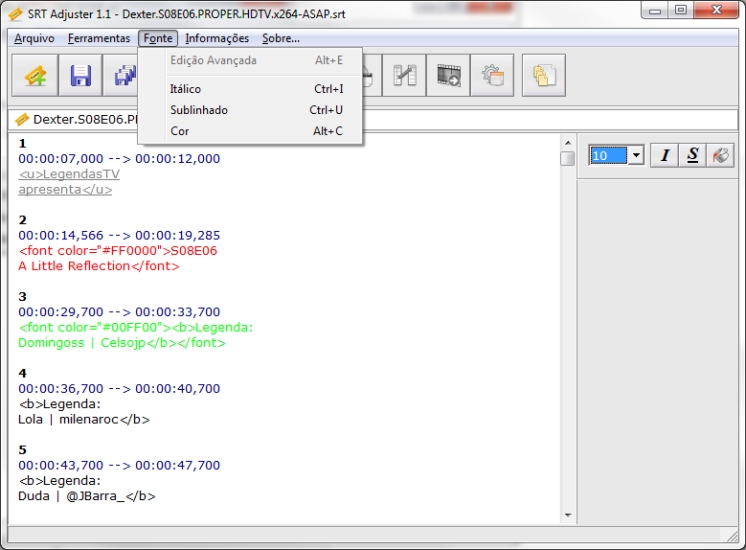Click the text <u>LegendasTV
Viewport: 746px width, 550px height.
click(x=69, y=174)
